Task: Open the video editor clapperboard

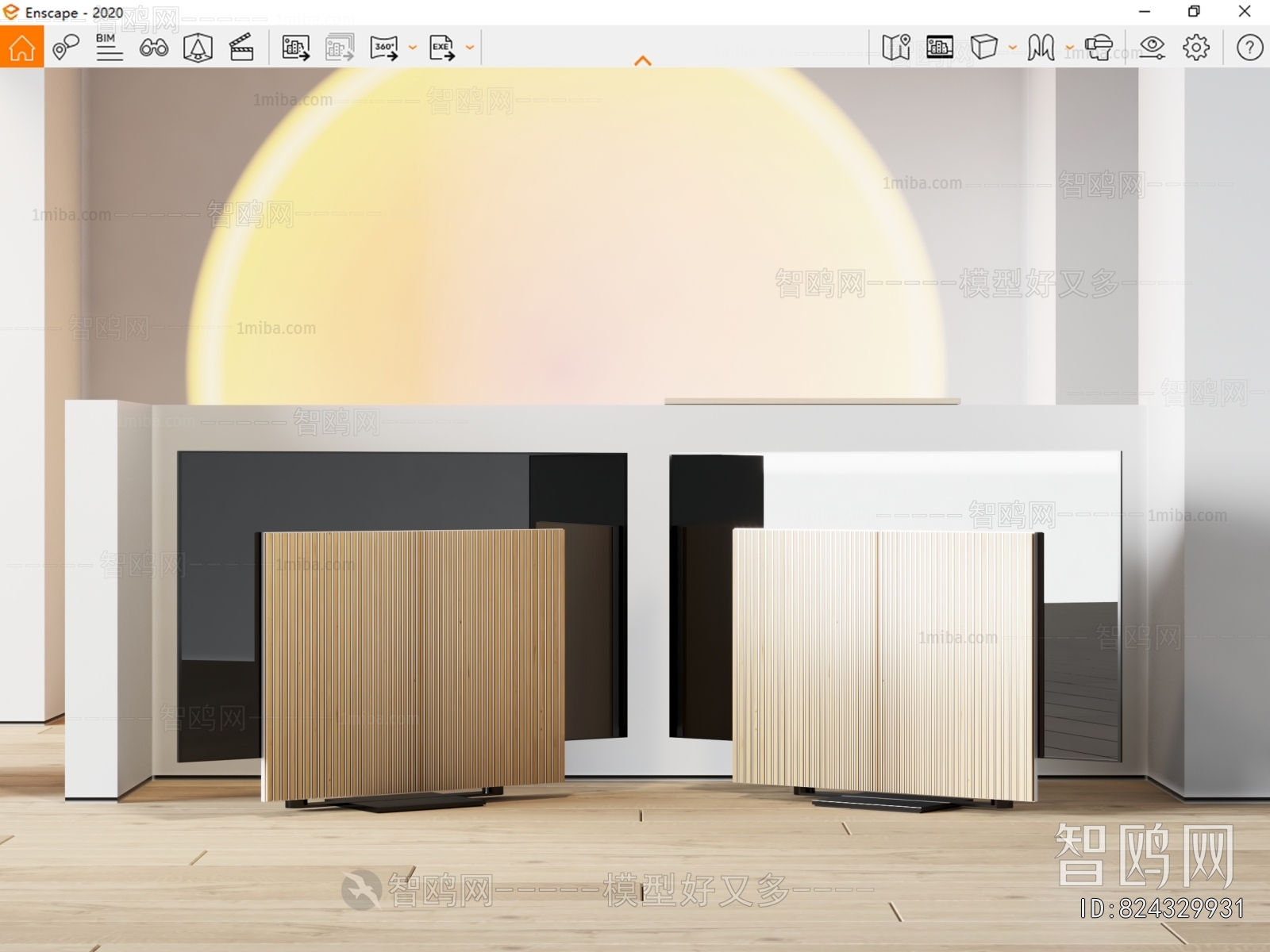Action: click(241, 48)
